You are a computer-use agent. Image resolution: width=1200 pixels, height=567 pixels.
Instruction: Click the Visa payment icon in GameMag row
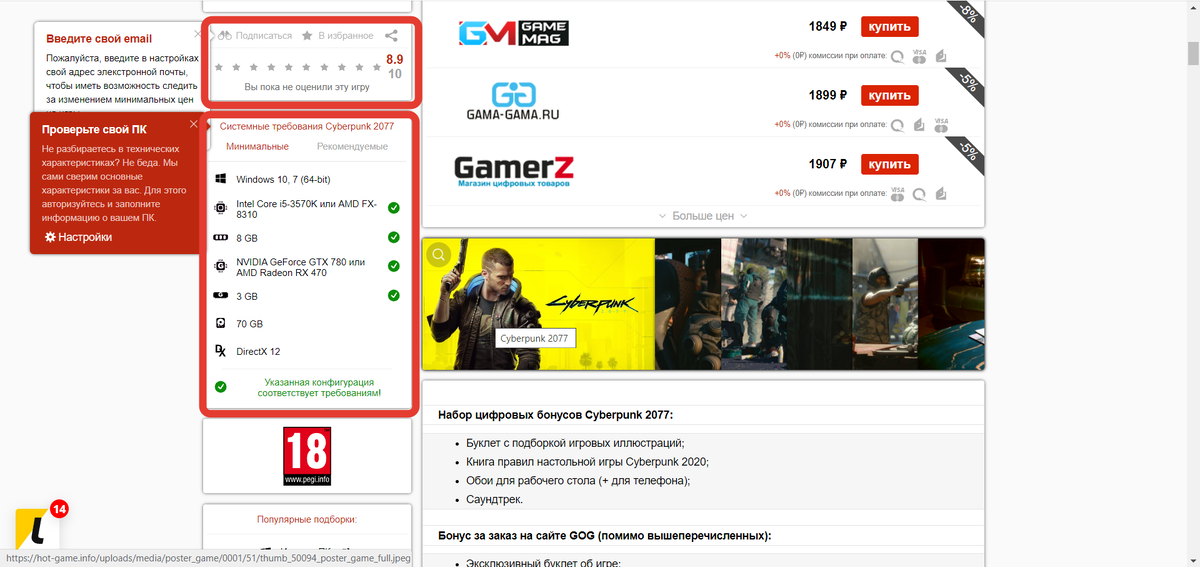[919, 56]
